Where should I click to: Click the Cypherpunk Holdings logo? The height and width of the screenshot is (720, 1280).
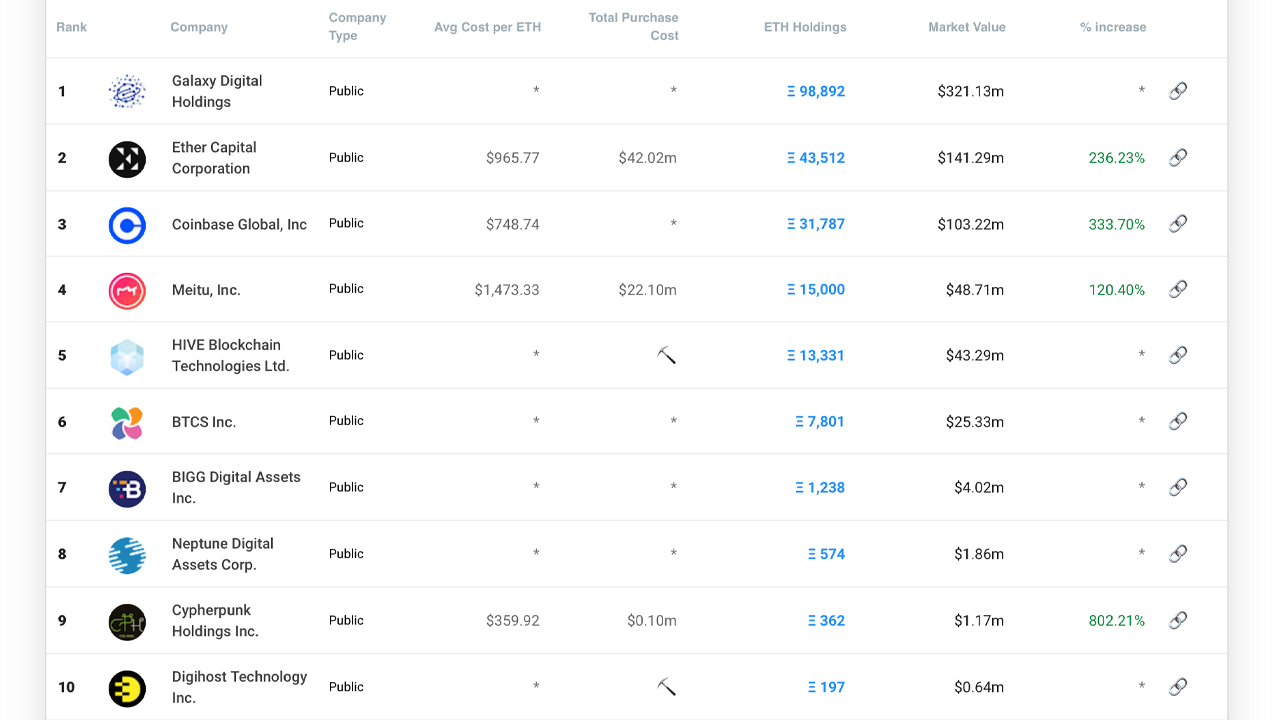click(x=127, y=622)
